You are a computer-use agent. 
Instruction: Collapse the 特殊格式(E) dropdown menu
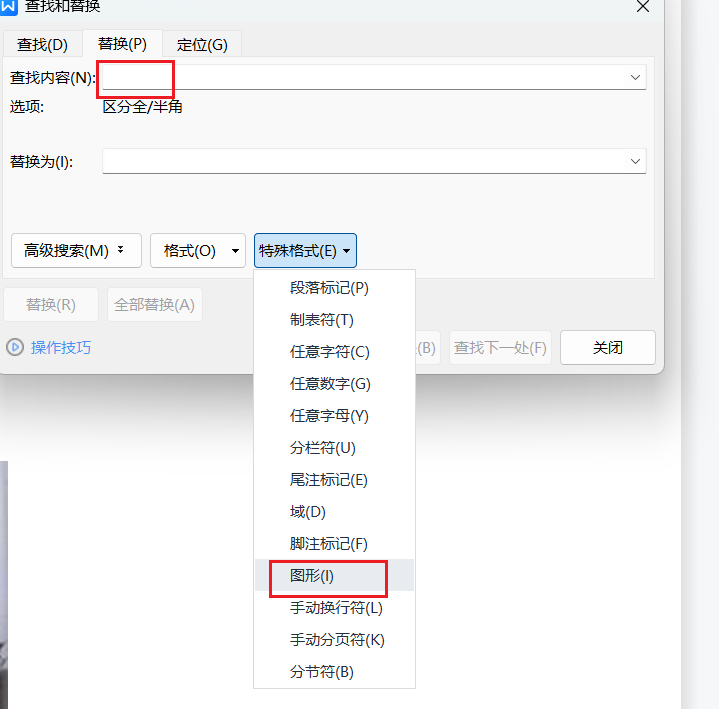point(305,251)
